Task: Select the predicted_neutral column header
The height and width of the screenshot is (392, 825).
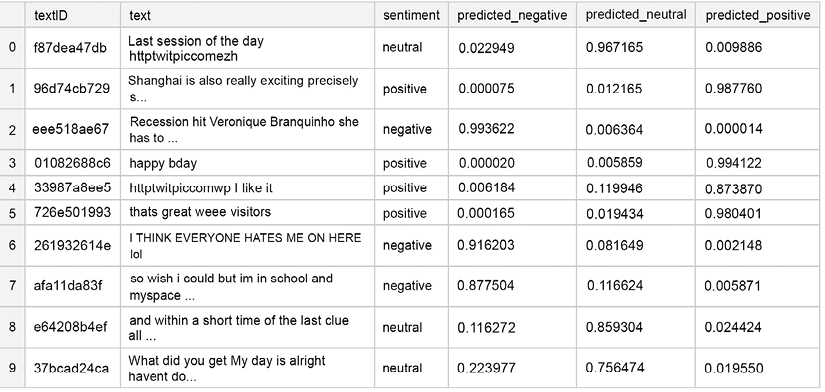Action: tap(636, 15)
